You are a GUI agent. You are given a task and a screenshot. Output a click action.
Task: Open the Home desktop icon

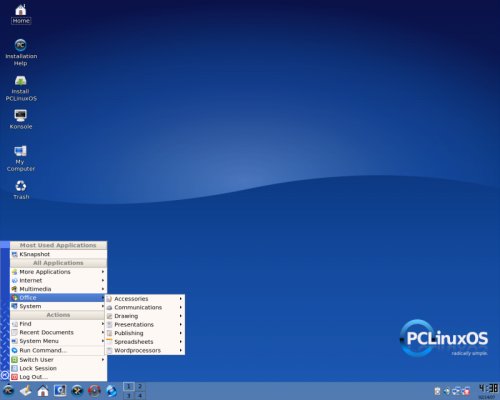coord(21,14)
